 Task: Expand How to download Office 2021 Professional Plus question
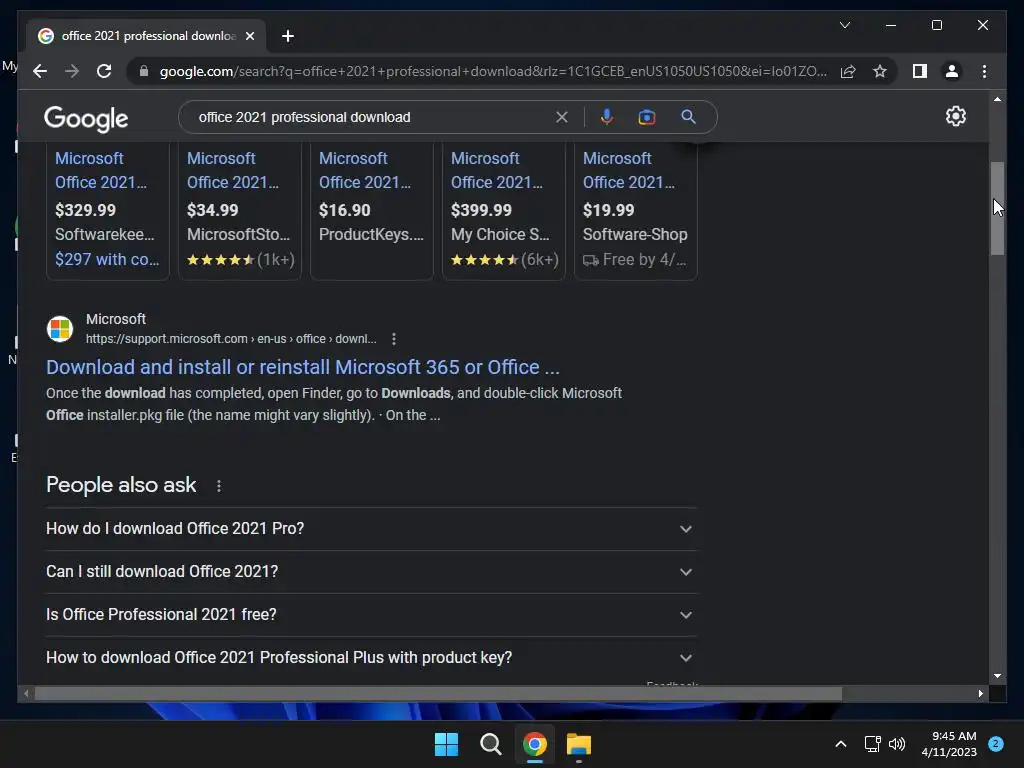coord(371,658)
